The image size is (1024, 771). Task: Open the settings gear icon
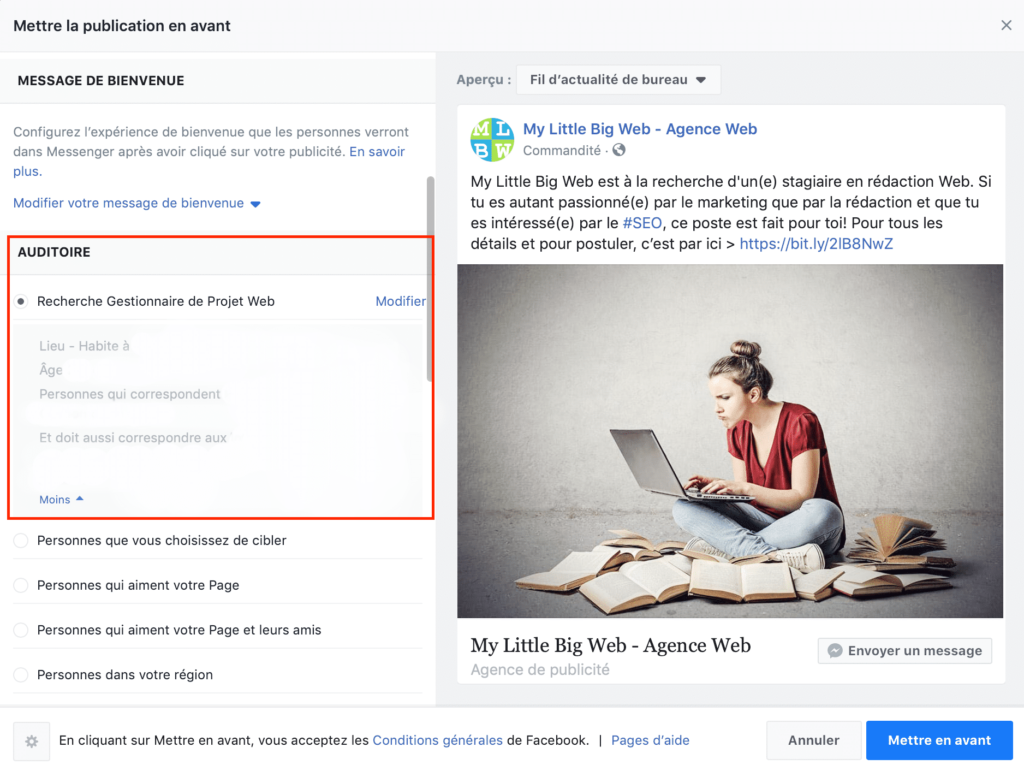point(31,741)
